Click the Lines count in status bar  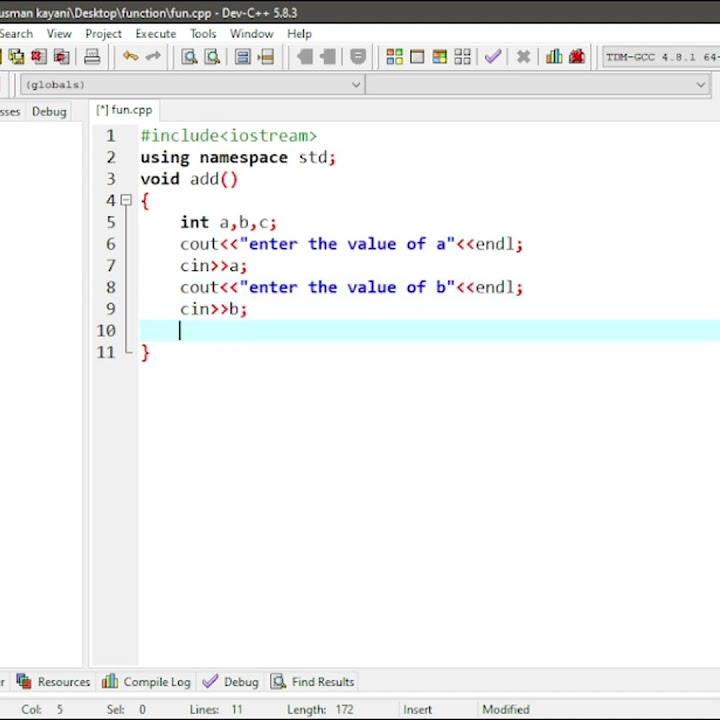tap(216, 709)
